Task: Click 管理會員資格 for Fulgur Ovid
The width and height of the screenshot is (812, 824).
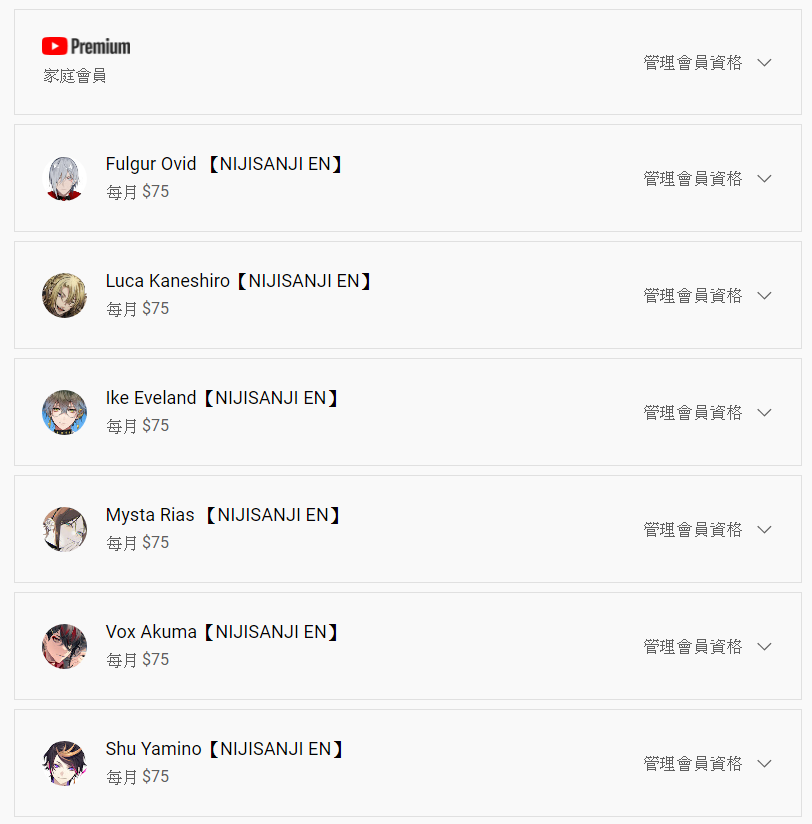Action: [x=693, y=179]
